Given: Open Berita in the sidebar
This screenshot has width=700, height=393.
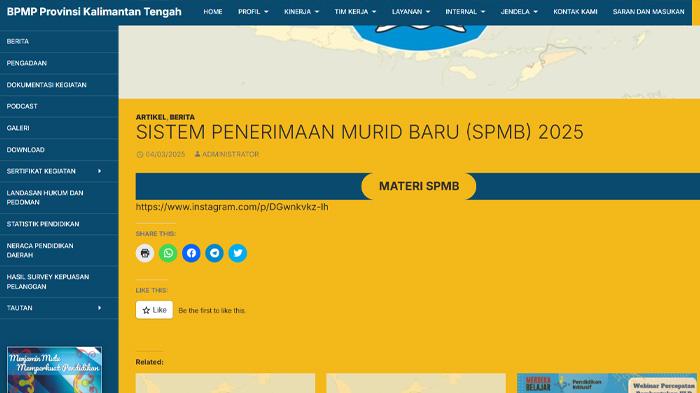Looking at the screenshot, I should pyautogui.click(x=59, y=41).
